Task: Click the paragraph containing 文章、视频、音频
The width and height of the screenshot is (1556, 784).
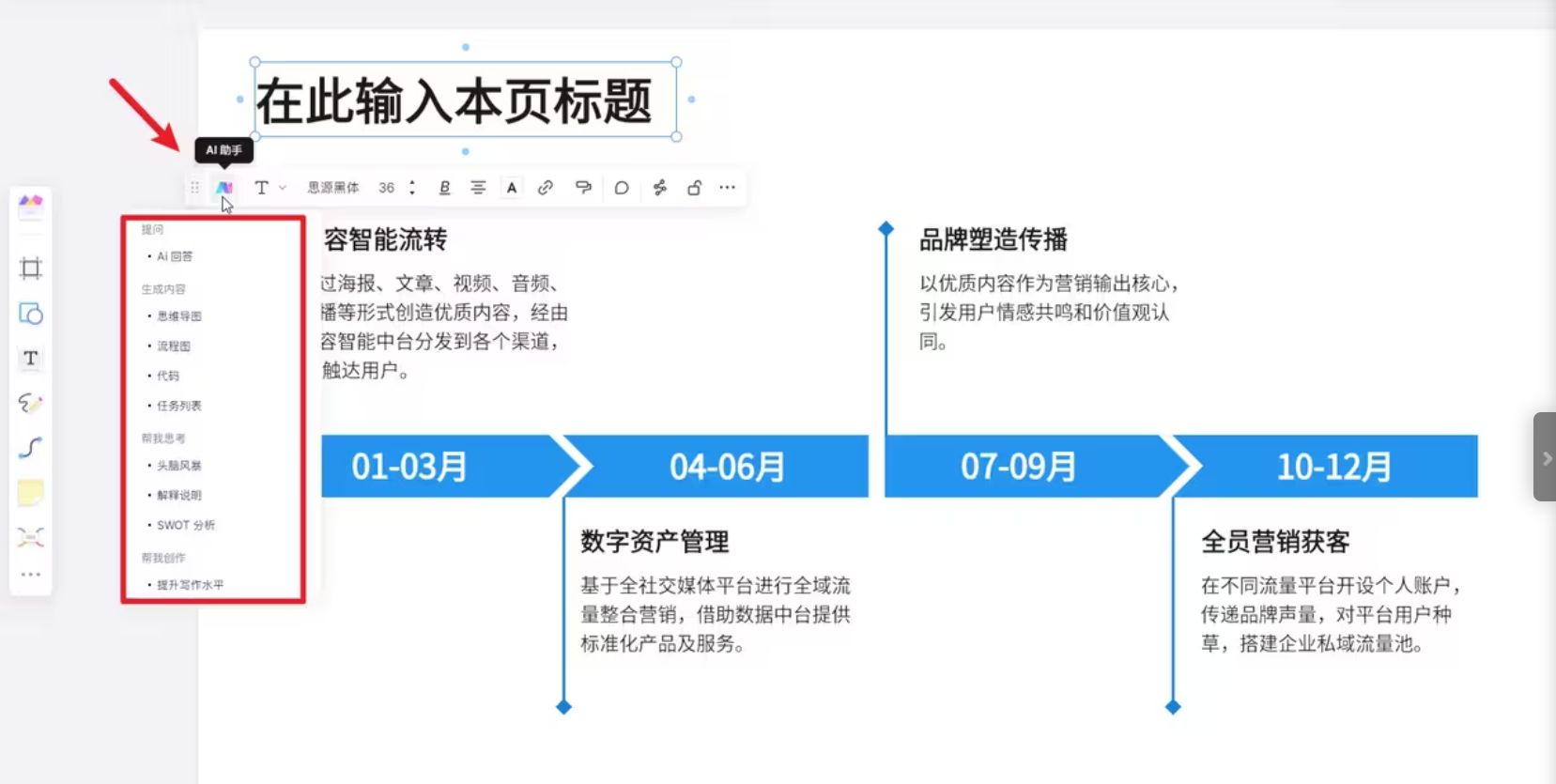Action: tap(444, 327)
